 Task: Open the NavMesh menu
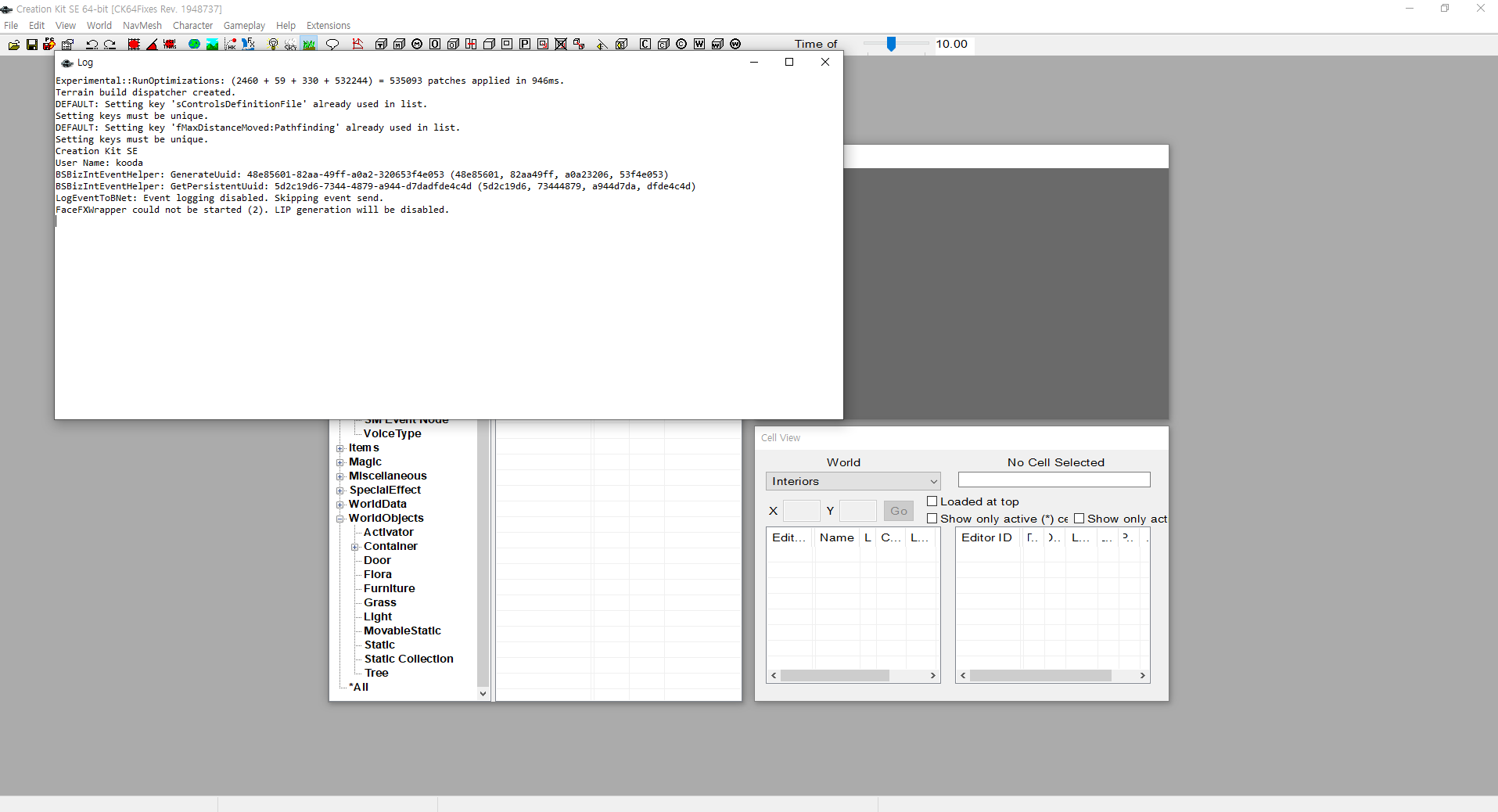[142, 26]
